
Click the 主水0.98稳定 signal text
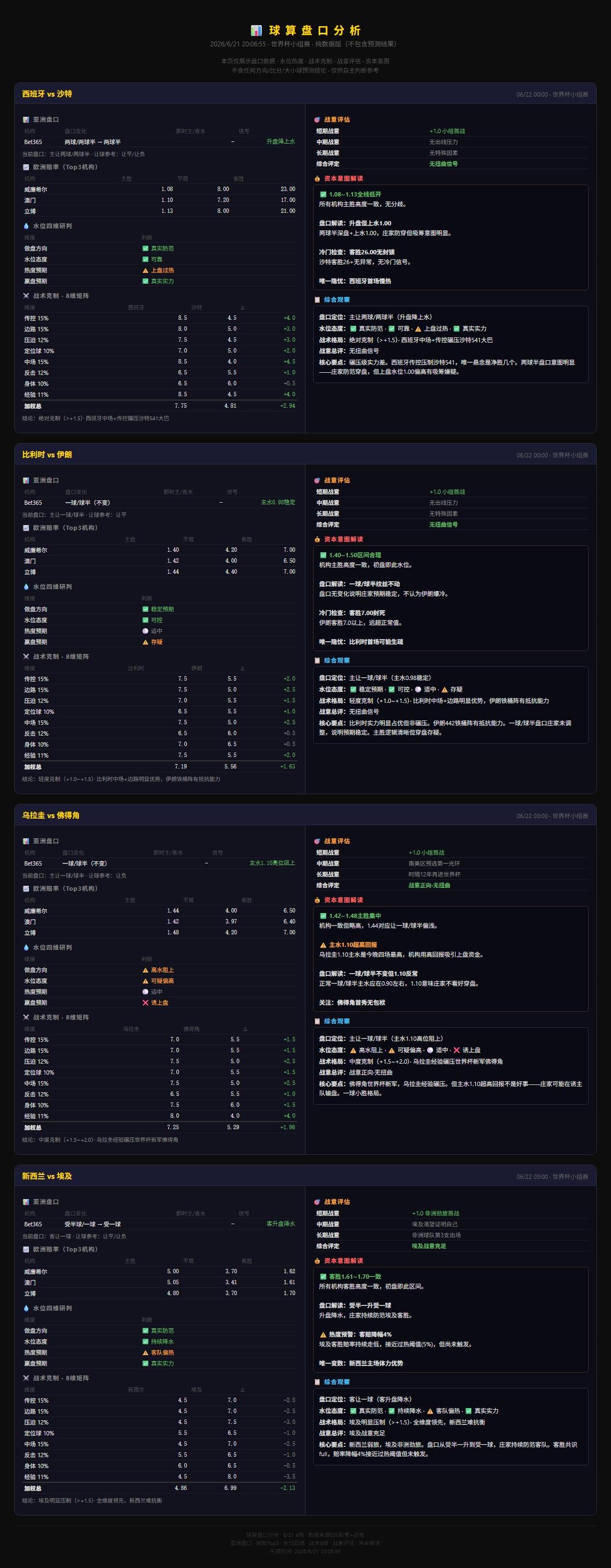pyautogui.click(x=278, y=503)
